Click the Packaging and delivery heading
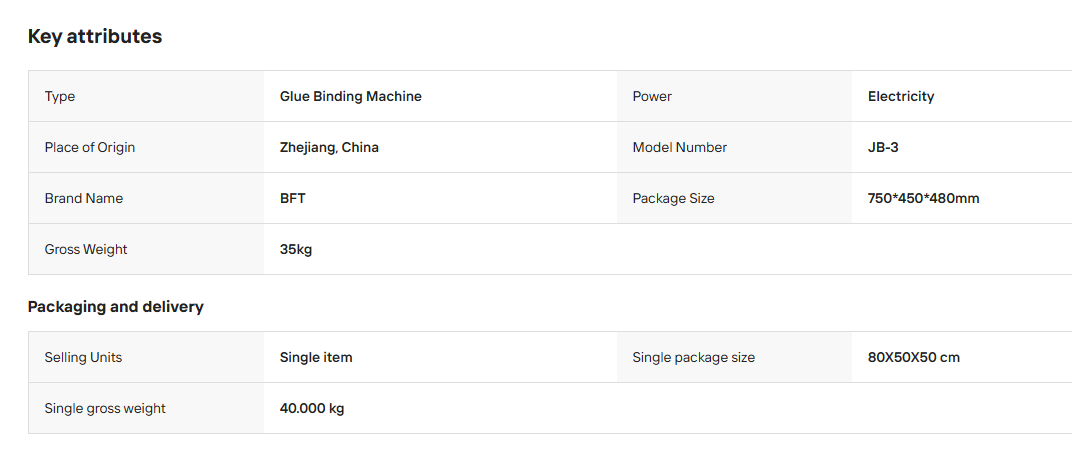Screen dimensions: 1072x465 pos(116,307)
